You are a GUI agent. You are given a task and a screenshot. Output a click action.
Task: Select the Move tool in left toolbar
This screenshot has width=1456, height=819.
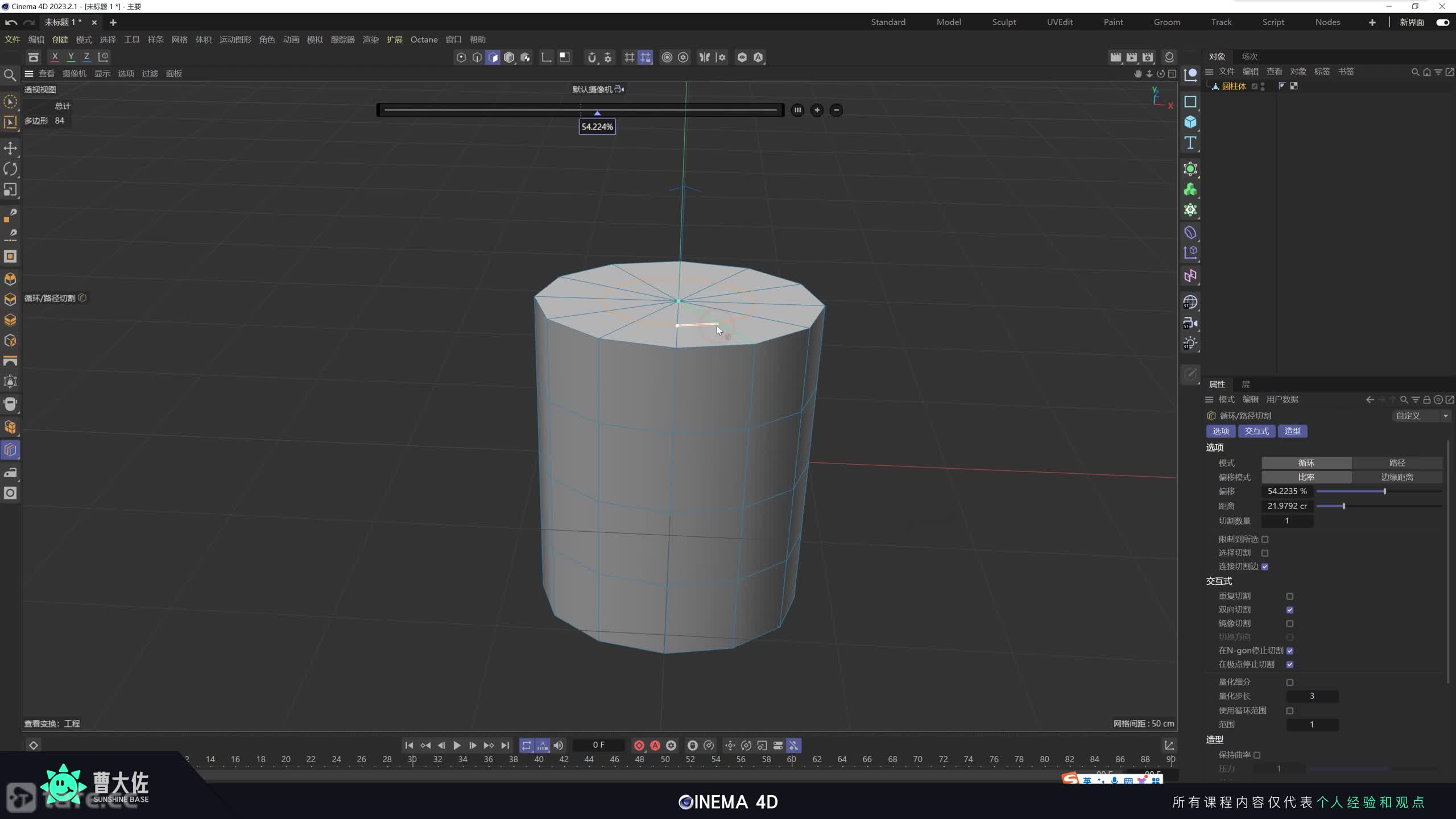(10, 148)
